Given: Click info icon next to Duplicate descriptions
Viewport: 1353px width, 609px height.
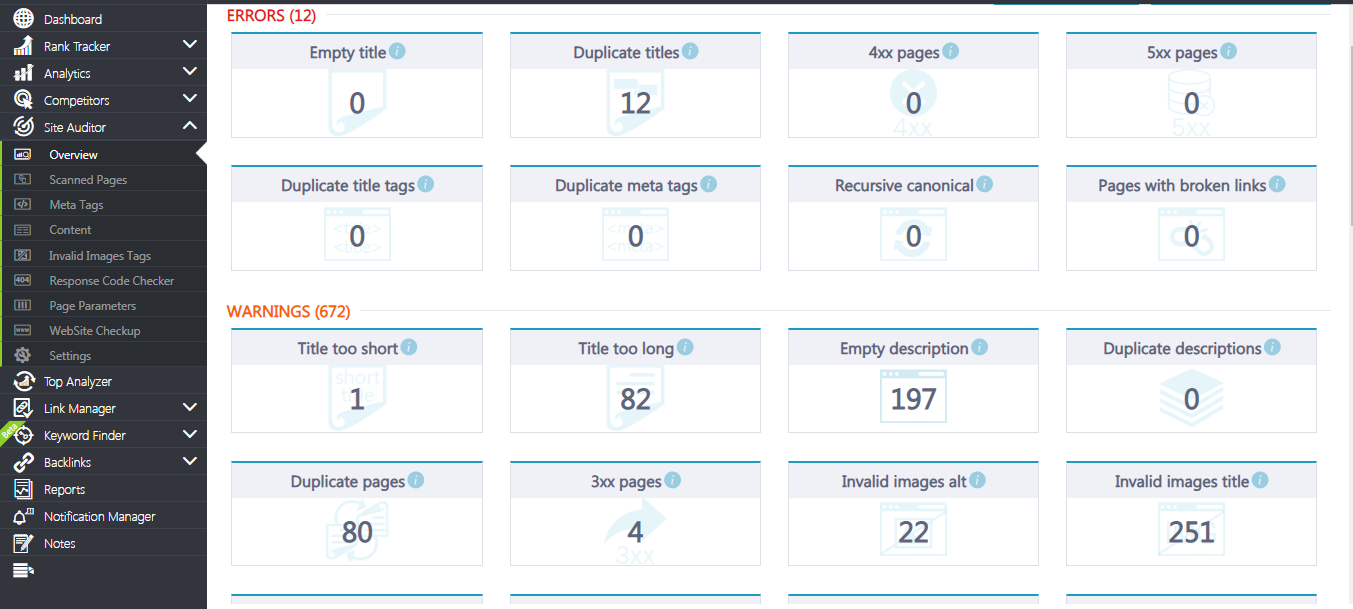Looking at the screenshot, I should point(1272,347).
